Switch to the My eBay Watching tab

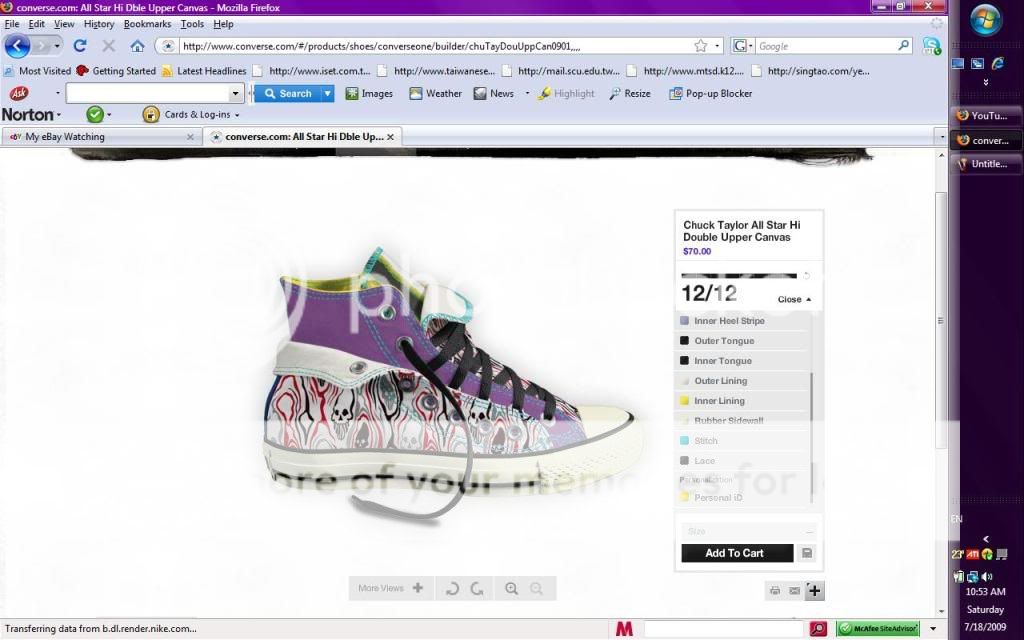[101, 137]
